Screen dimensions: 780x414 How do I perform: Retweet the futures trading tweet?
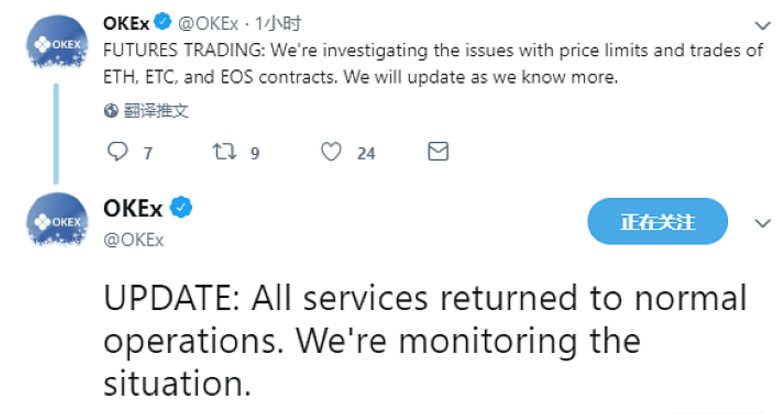click(224, 152)
